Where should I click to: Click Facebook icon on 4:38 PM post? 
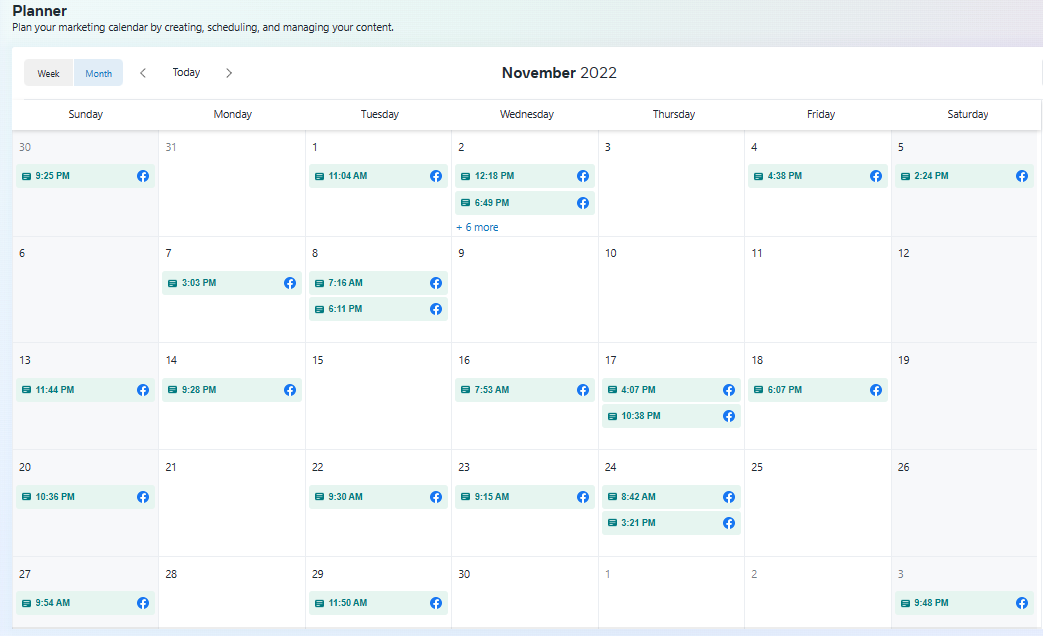[876, 176]
